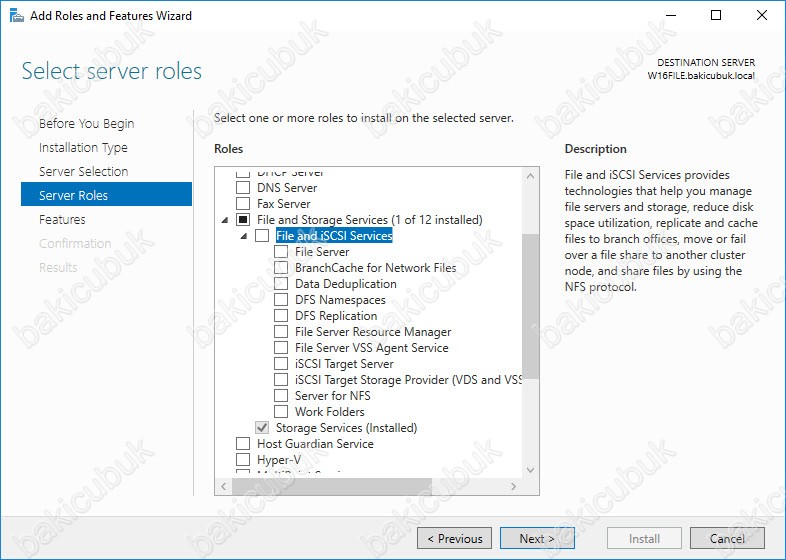Check iSCSI Target Storage Provider checkbox
The width and height of the screenshot is (786, 560).
(281, 380)
